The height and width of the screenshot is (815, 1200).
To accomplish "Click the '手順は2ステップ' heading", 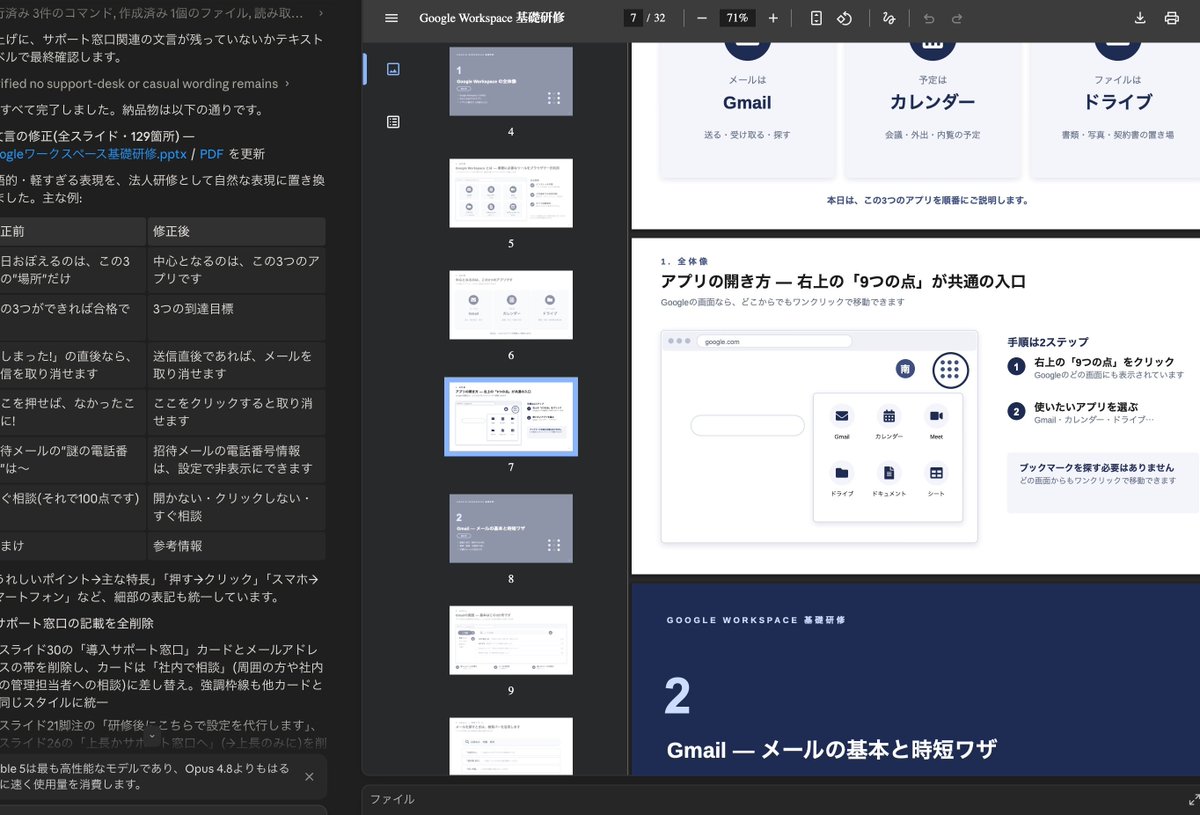I will tap(1048, 341).
